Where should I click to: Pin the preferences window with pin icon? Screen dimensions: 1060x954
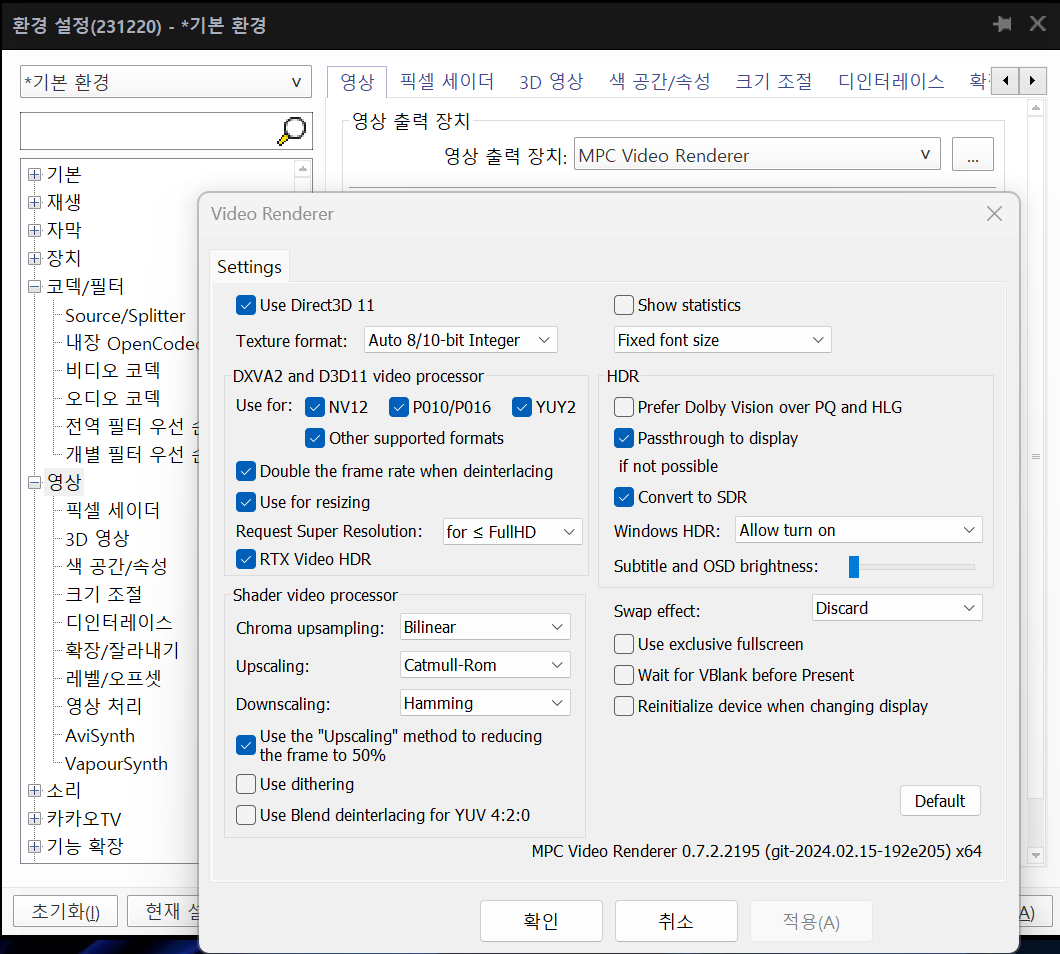point(1003,24)
